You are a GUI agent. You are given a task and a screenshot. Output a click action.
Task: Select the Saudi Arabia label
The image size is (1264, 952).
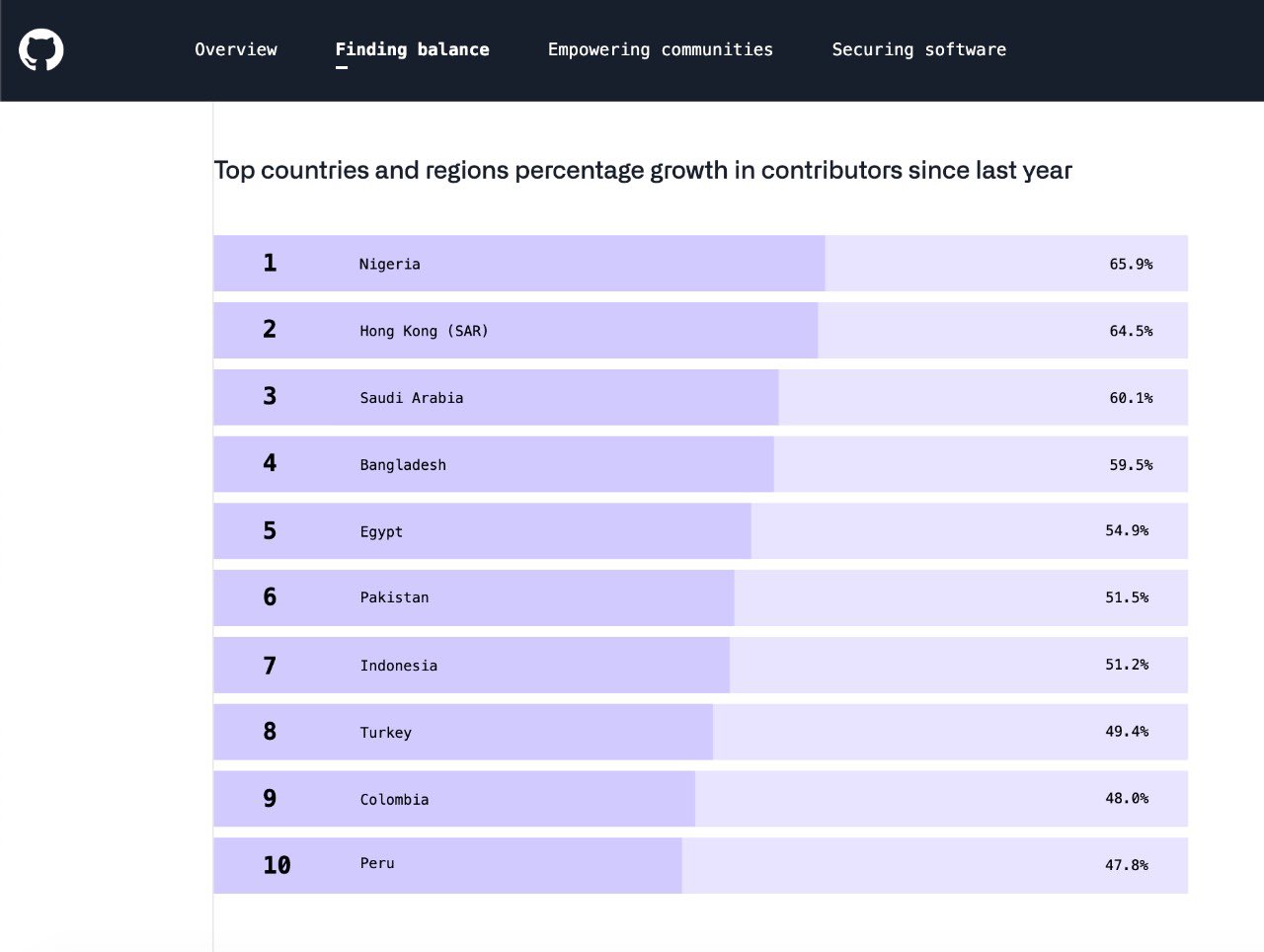coord(411,398)
